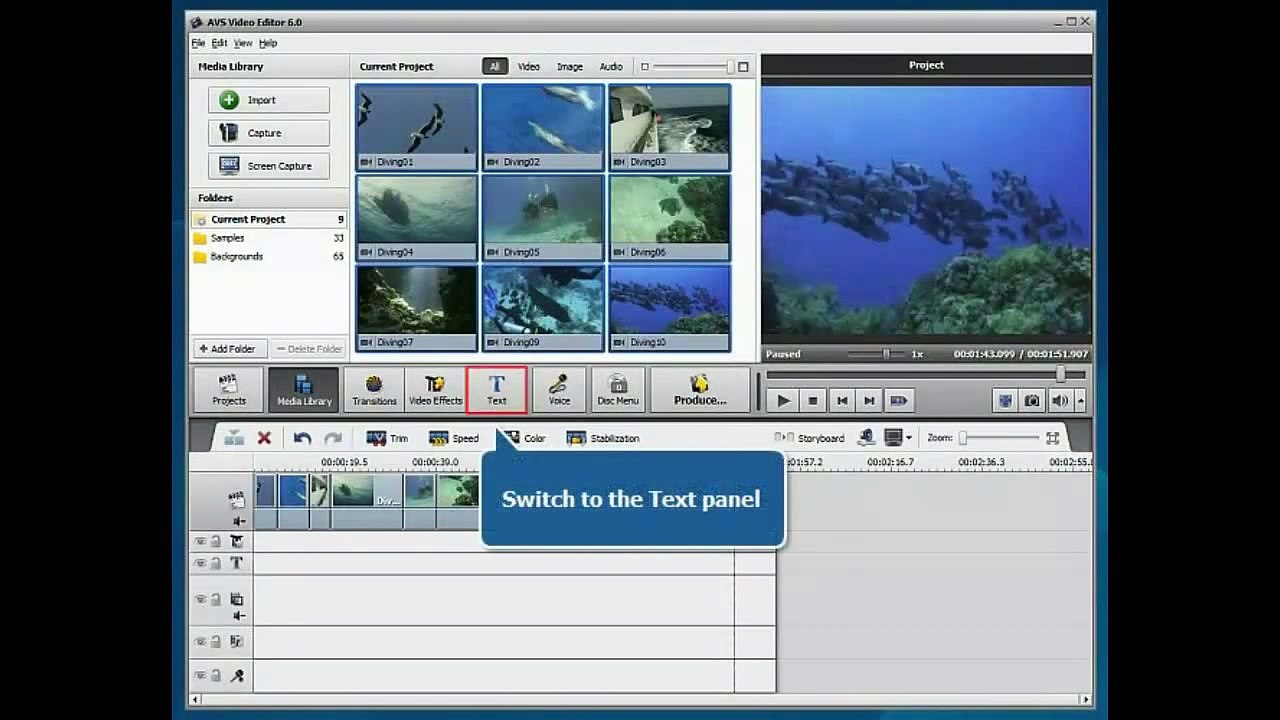Screen dimensions: 1280x720
Task: Click the preview seek bar
Action: coord(926,375)
